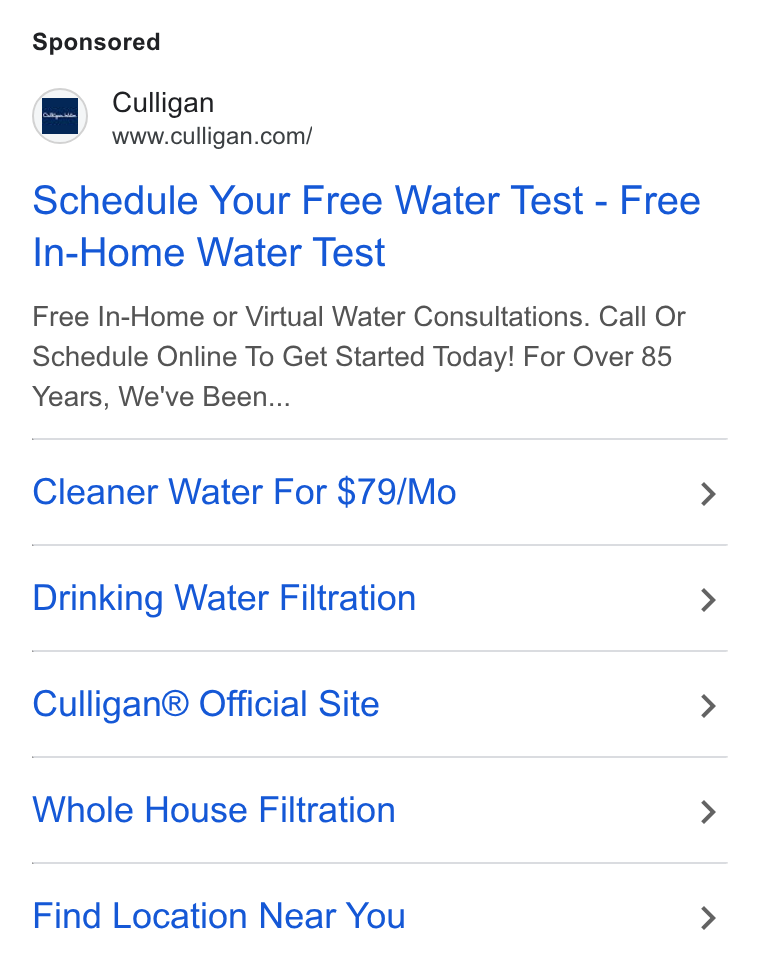Click the 'In-Home Water Test' headline line
Viewport: 760px width, 968px height.
[x=209, y=253]
